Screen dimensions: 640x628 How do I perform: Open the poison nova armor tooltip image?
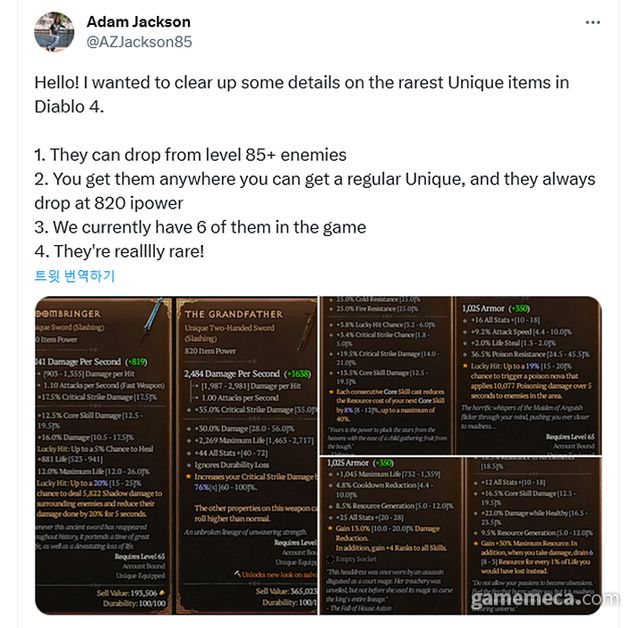(528, 375)
